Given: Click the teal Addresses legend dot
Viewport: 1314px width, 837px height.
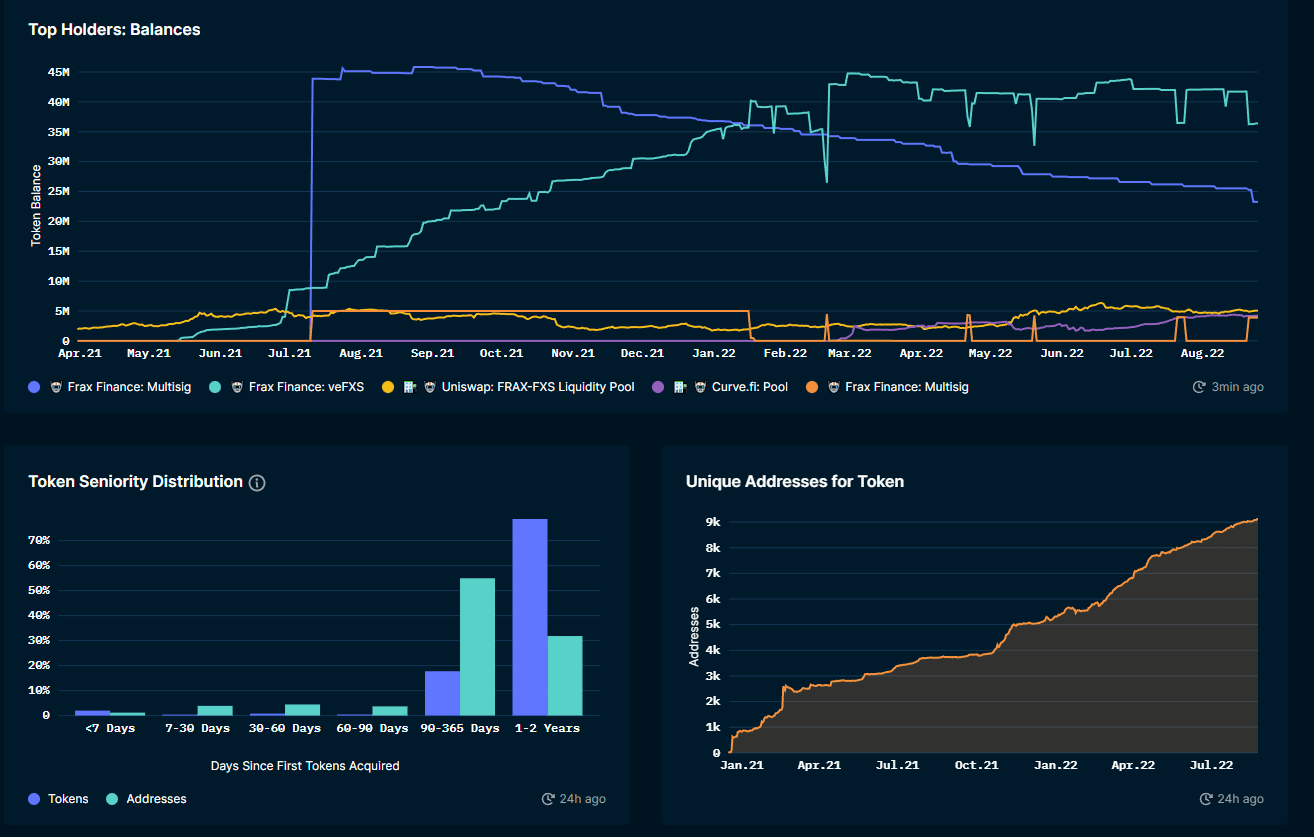Looking at the screenshot, I should pyautogui.click(x=112, y=799).
